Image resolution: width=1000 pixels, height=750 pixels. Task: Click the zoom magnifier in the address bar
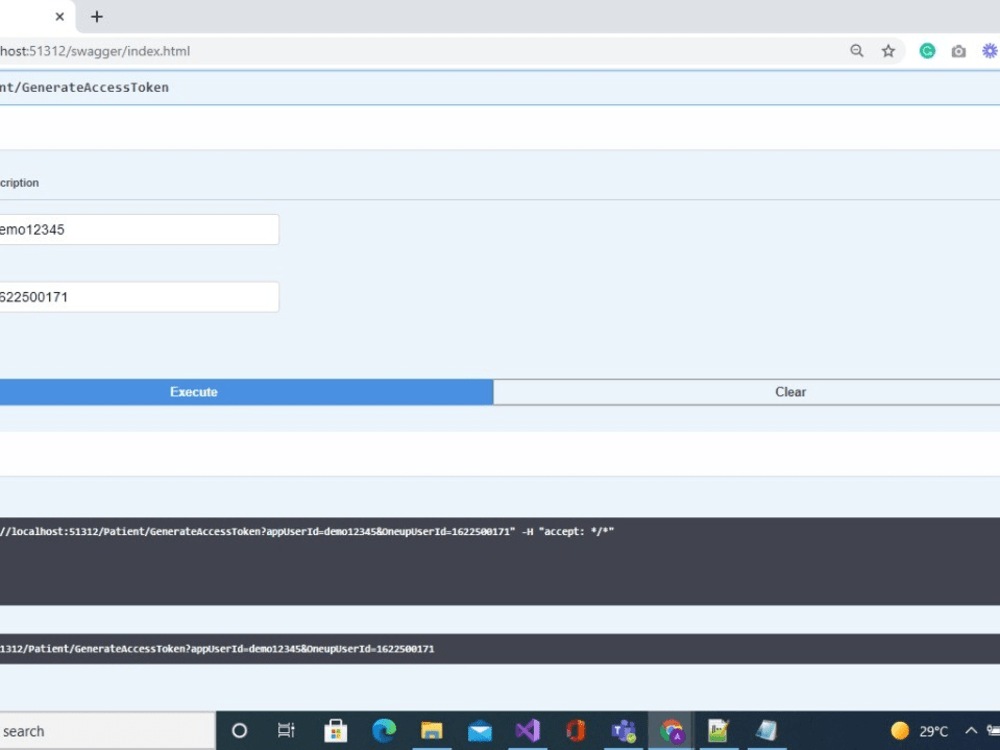(857, 50)
